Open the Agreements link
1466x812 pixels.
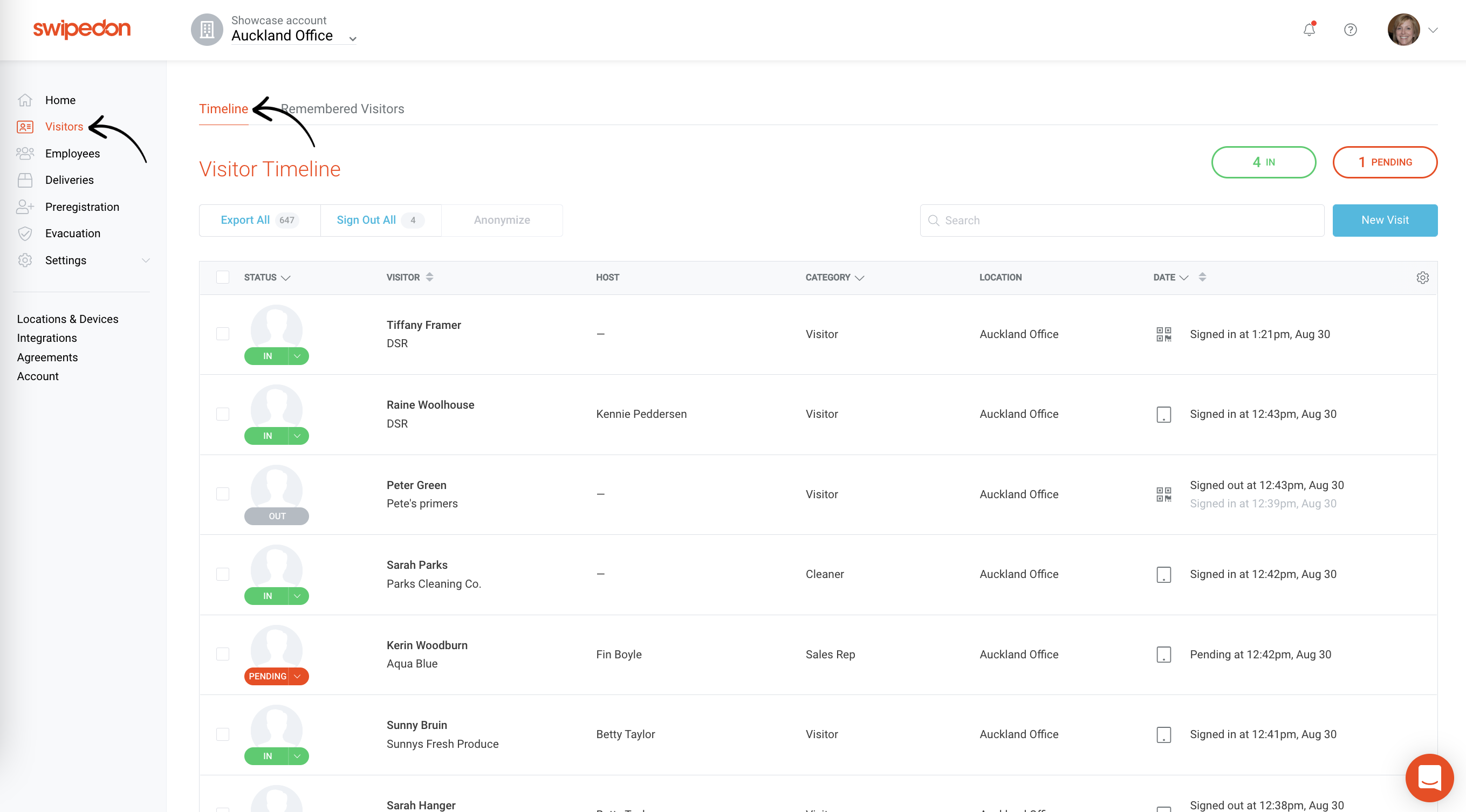(47, 357)
